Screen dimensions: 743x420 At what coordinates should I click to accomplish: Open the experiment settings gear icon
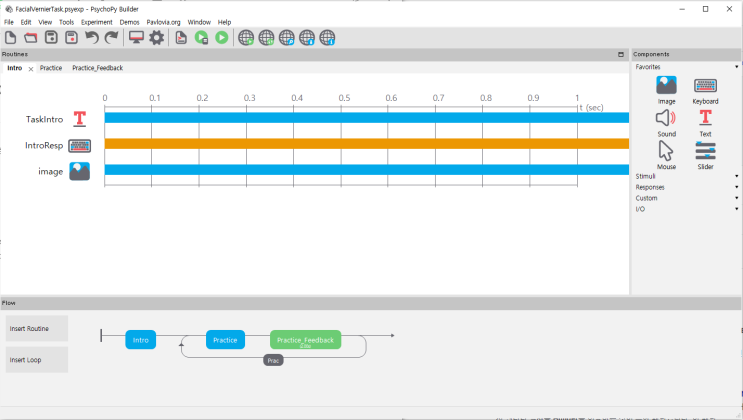156,37
